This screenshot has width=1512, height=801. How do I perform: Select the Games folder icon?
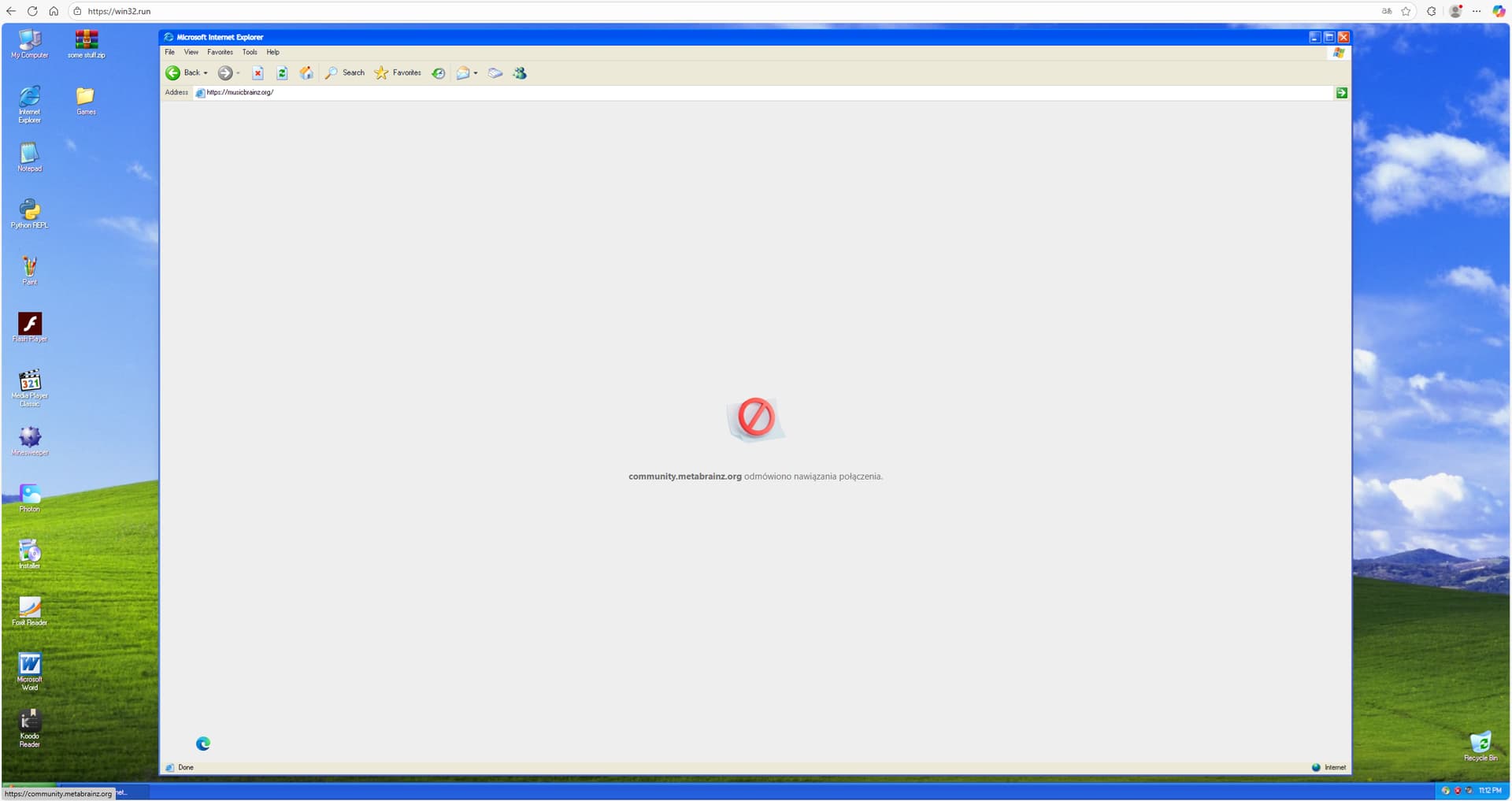coord(87,101)
